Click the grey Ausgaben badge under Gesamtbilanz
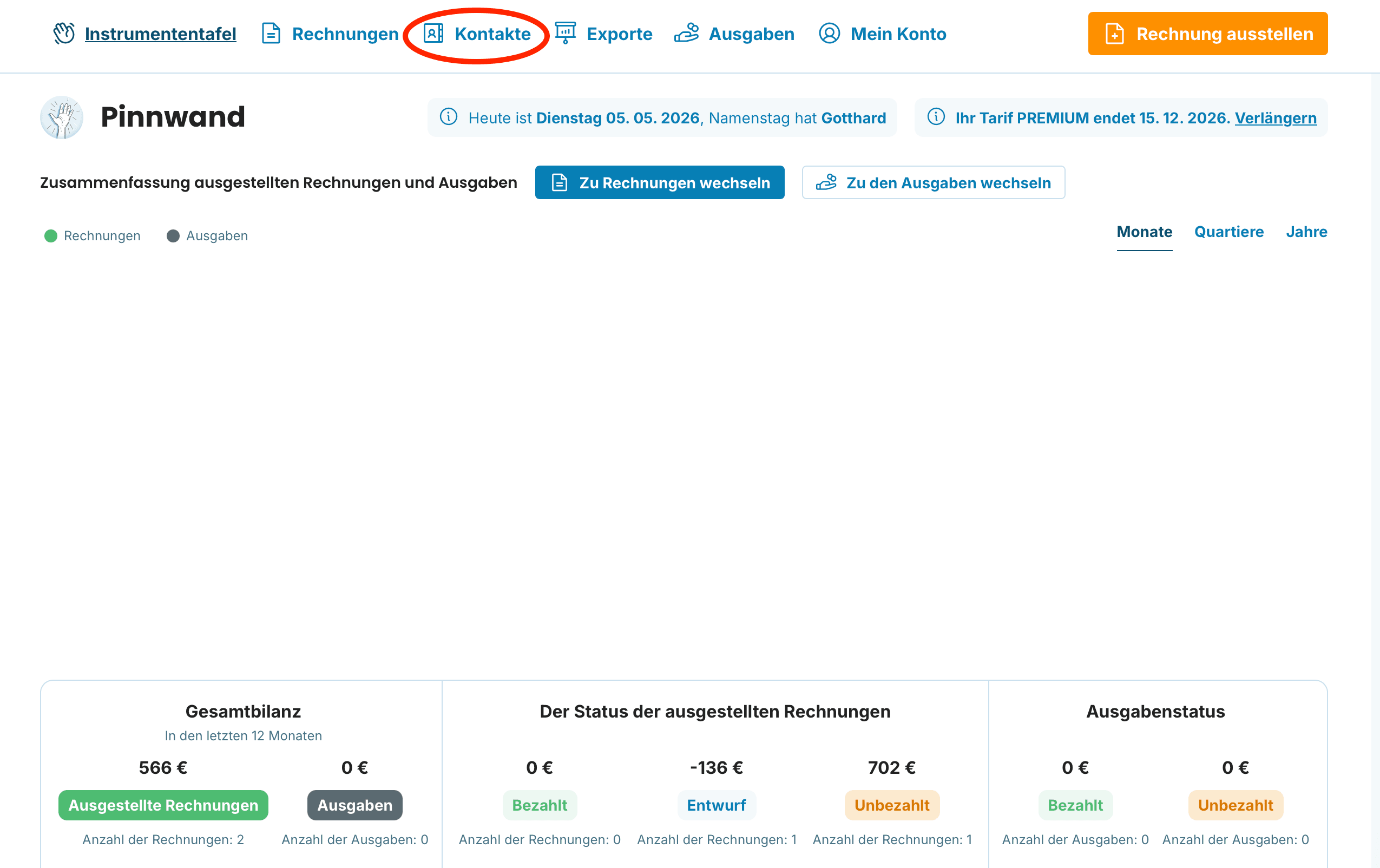1380x868 pixels. pyautogui.click(x=355, y=805)
